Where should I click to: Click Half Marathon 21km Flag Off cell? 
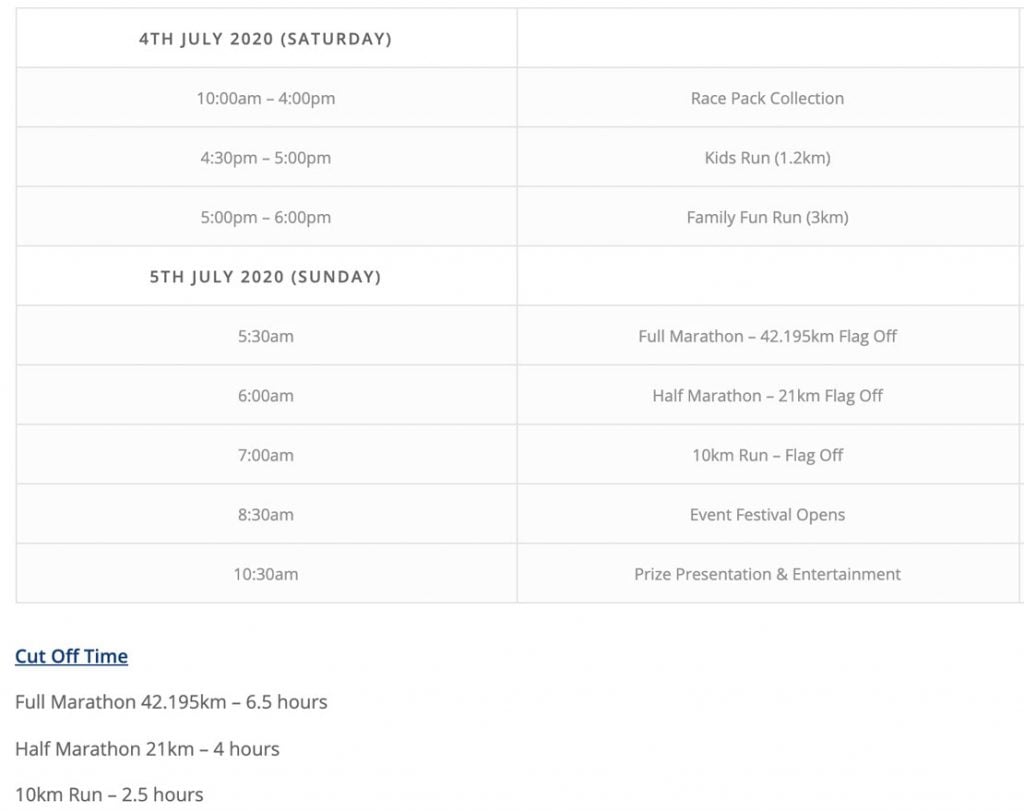click(x=768, y=395)
